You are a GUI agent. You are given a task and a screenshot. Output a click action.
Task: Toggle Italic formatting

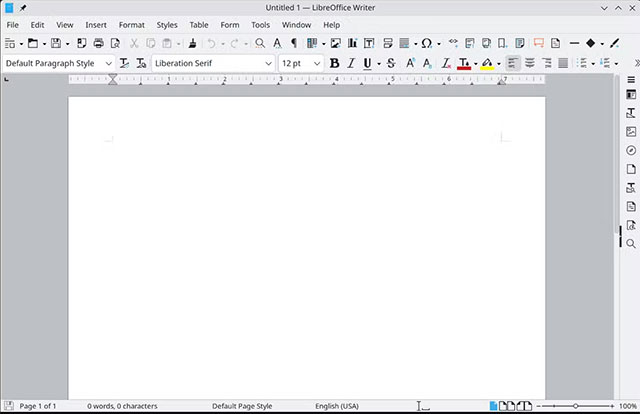(x=351, y=63)
